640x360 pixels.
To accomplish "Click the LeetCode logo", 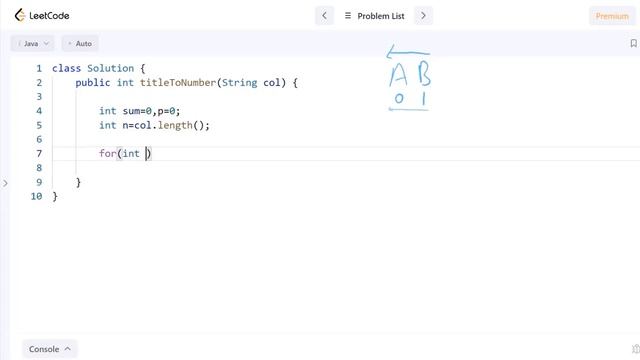I will tap(42, 16).
